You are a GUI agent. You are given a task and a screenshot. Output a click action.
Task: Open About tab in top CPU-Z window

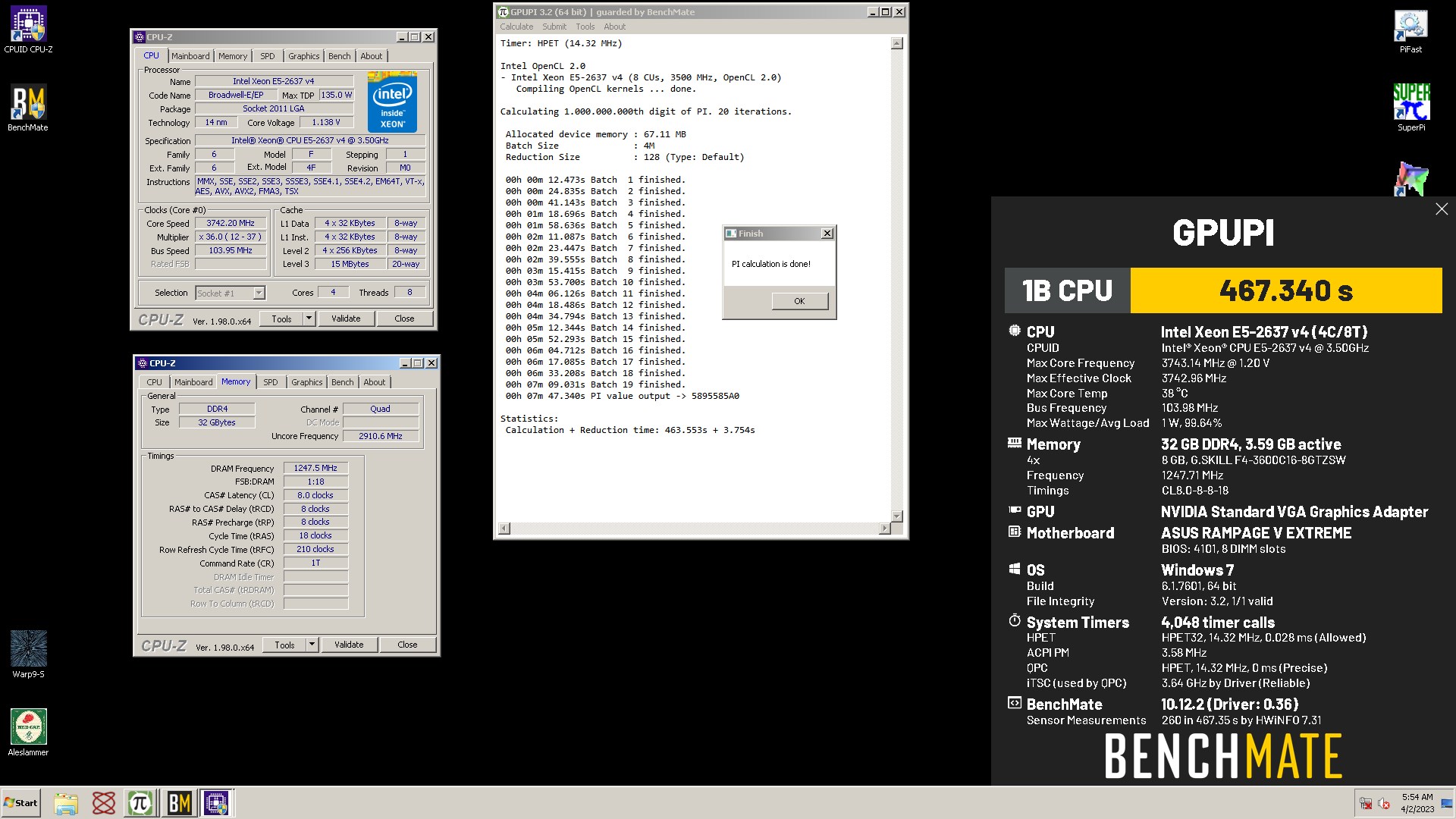372,56
